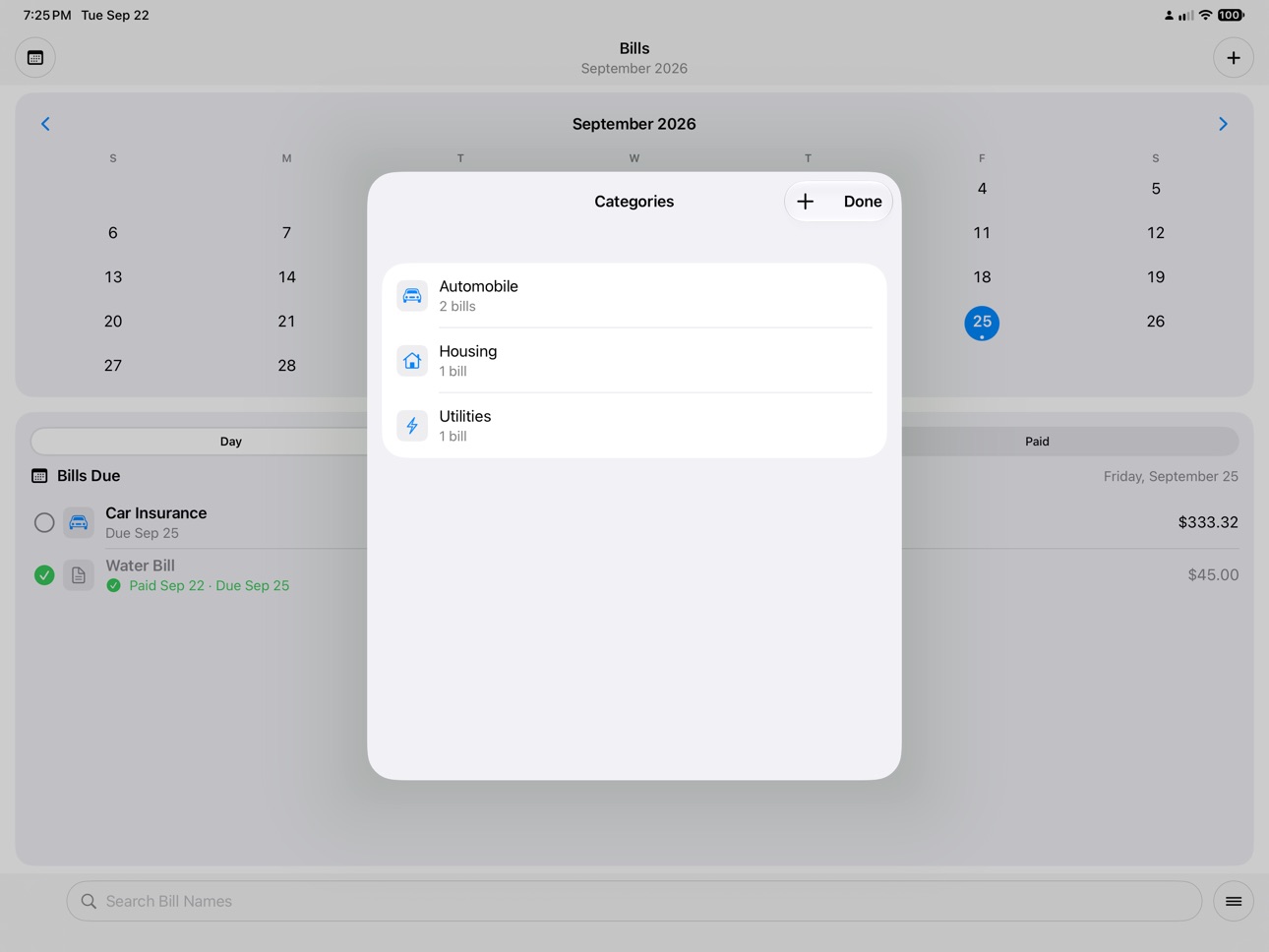Check the Wi-Fi status icon
This screenshot has height=952, width=1269.
point(1205,15)
